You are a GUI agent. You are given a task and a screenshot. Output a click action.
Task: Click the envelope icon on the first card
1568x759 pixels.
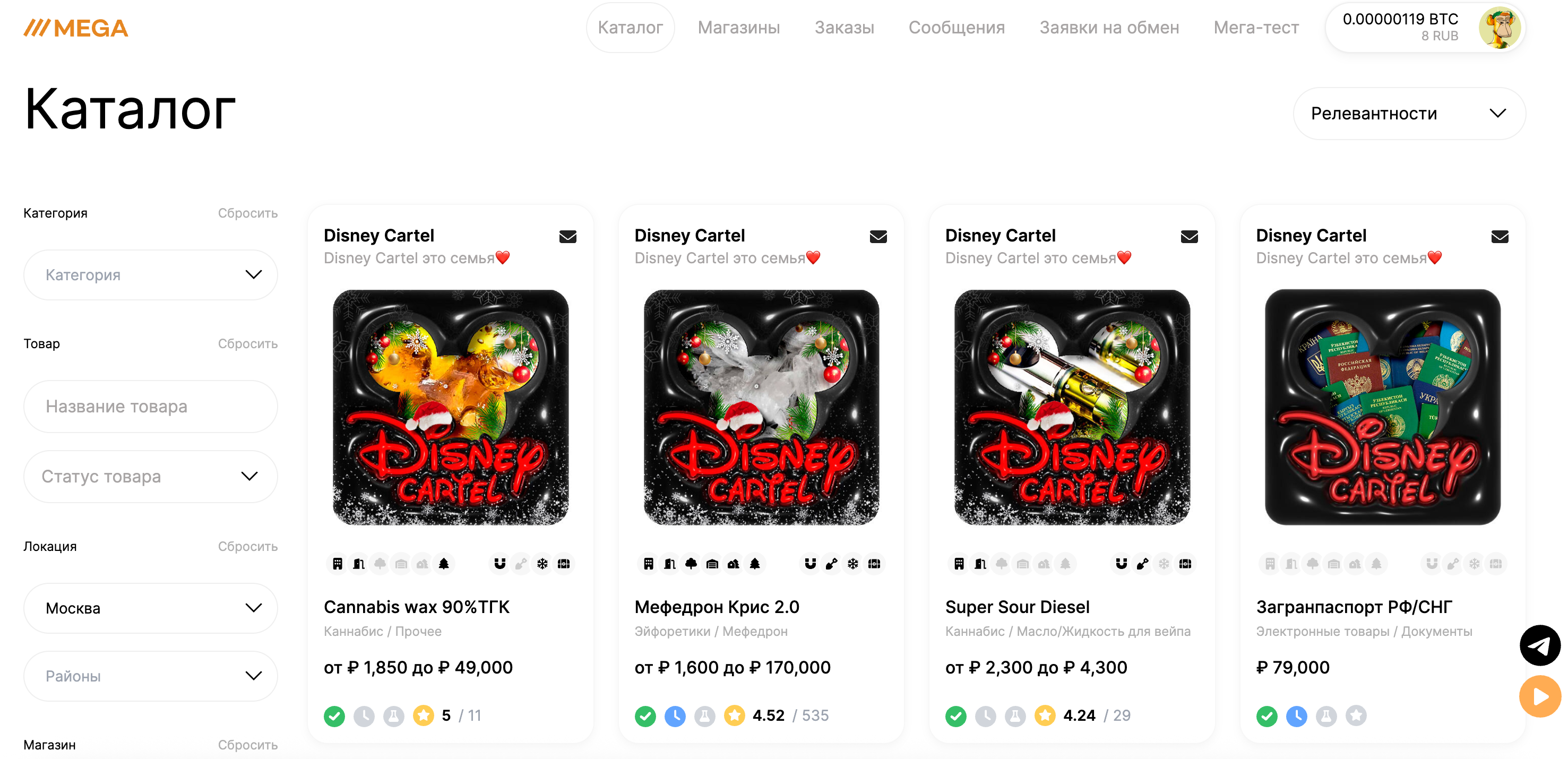(567, 236)
